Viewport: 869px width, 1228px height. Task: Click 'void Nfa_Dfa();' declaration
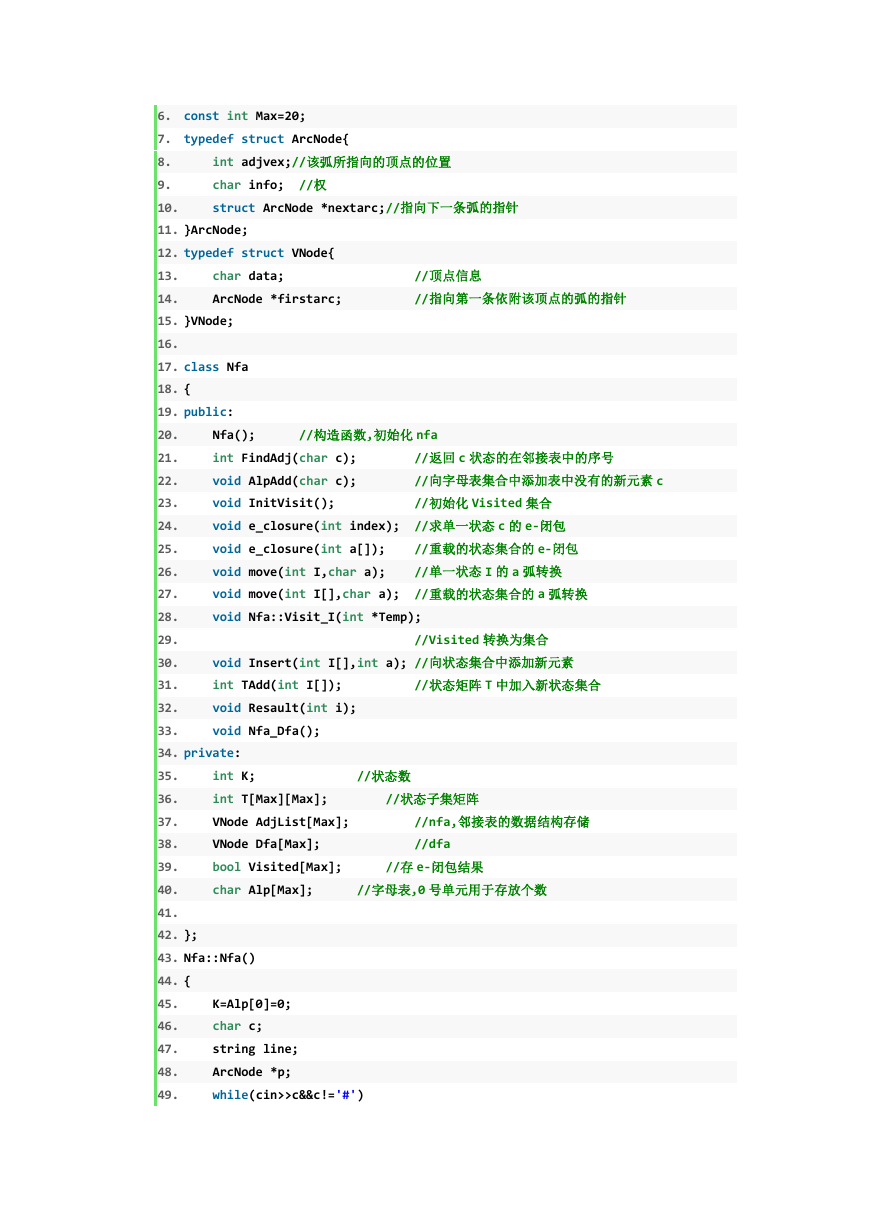click(266, 731)
